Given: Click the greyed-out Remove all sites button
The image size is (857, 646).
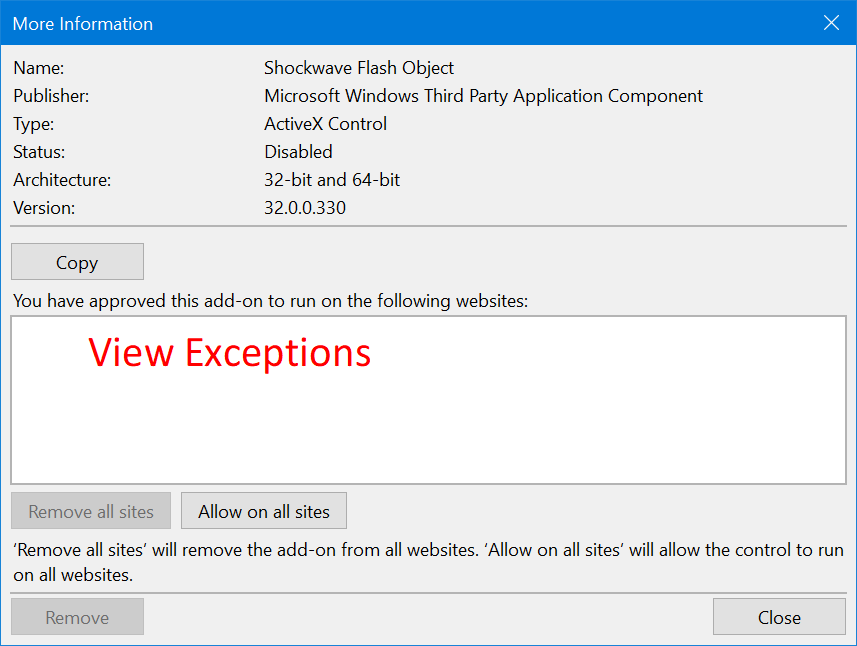Looking at the screenshot, I should (91, 511).
